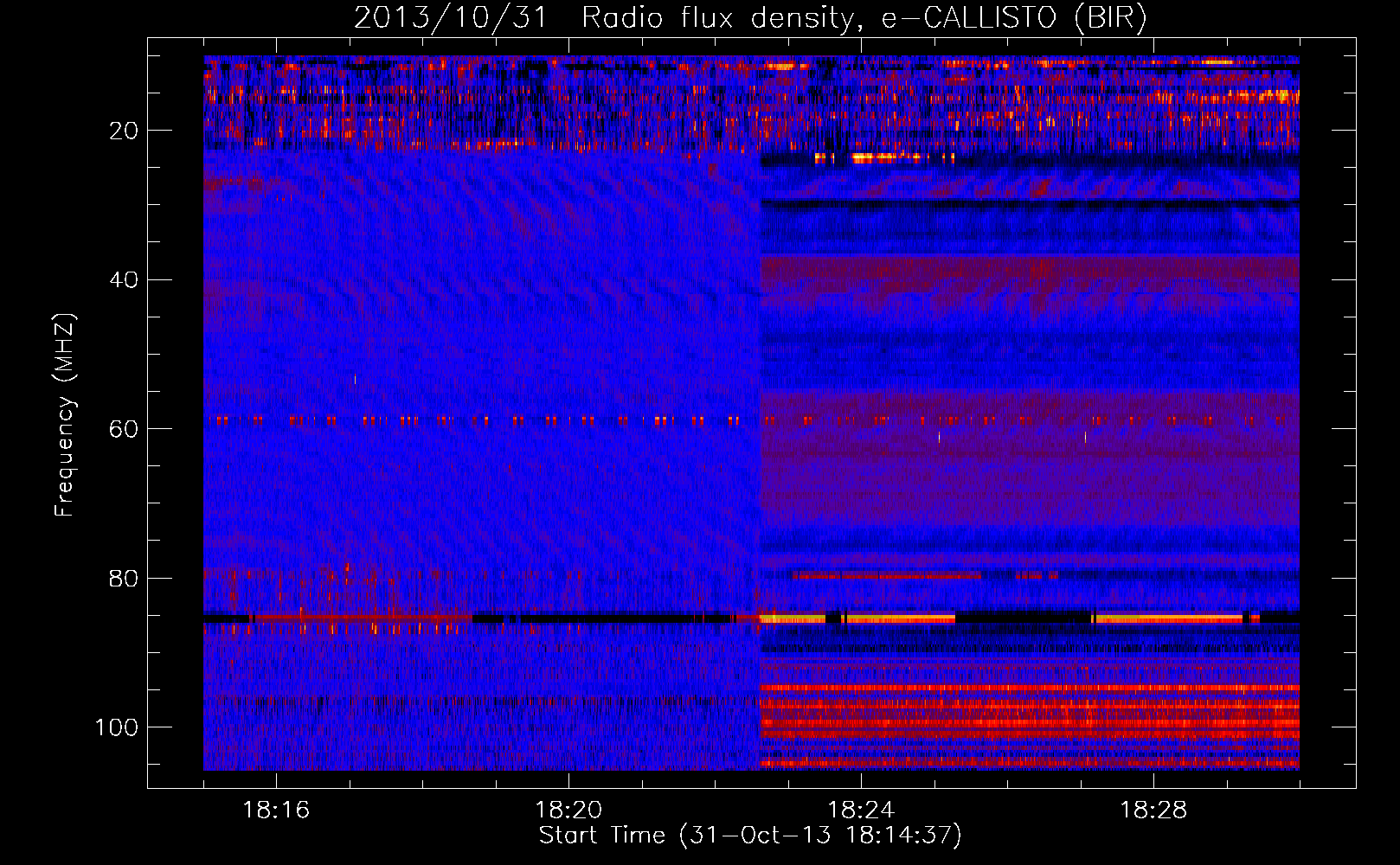Click the 20 MHz frequency tick label

click(124, 131)
